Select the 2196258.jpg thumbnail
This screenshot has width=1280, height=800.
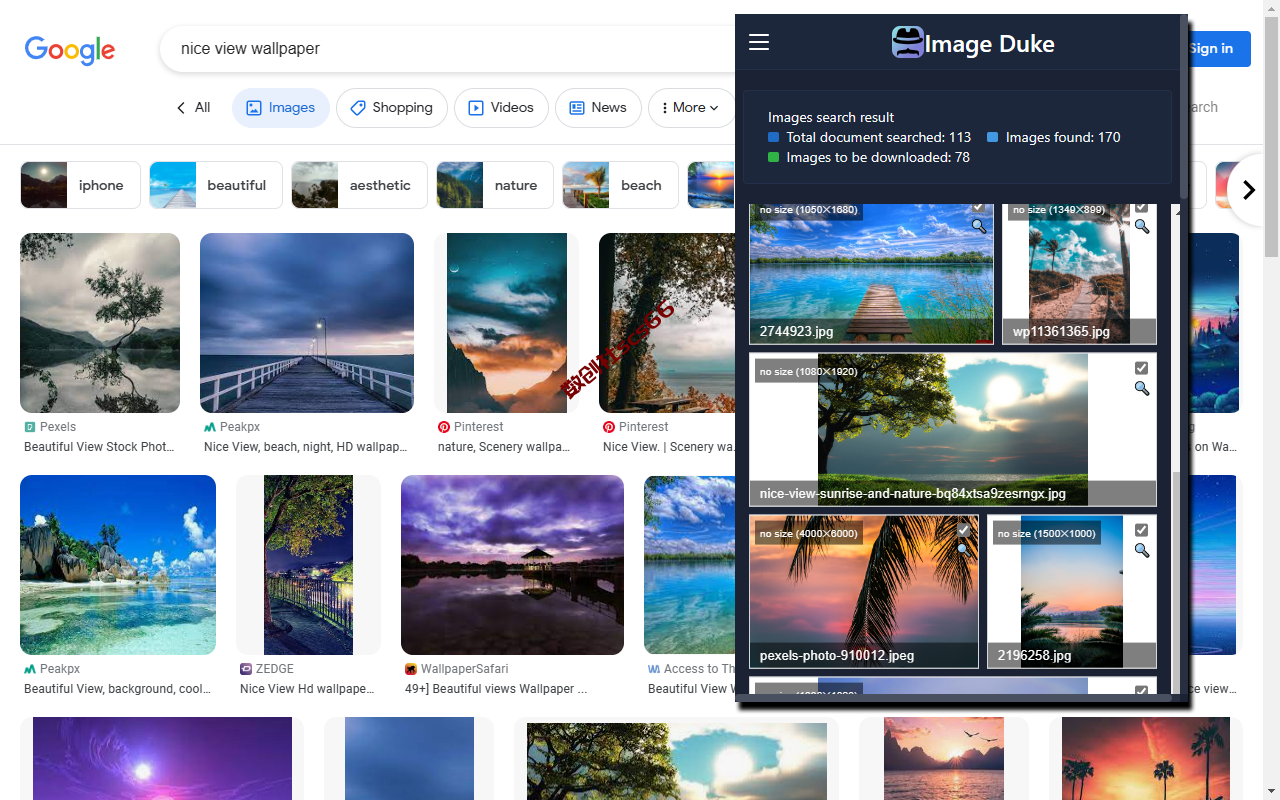pyautogui.click(x=1072, y=591)
